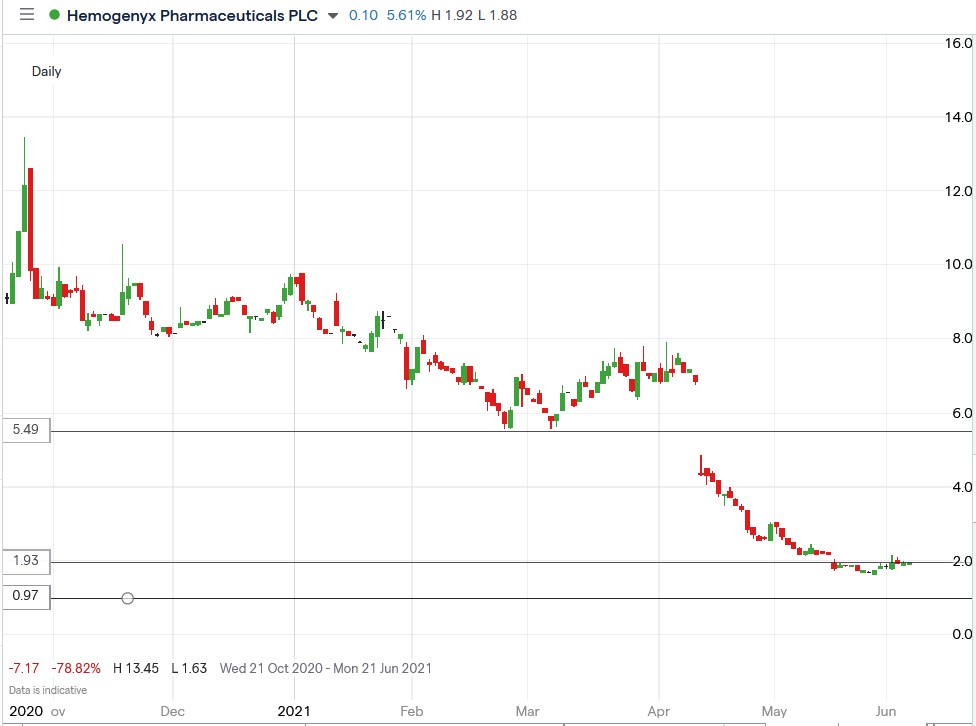Expand the Hemogenyx Pharmaceuticals PLC title

coord(193,15)
